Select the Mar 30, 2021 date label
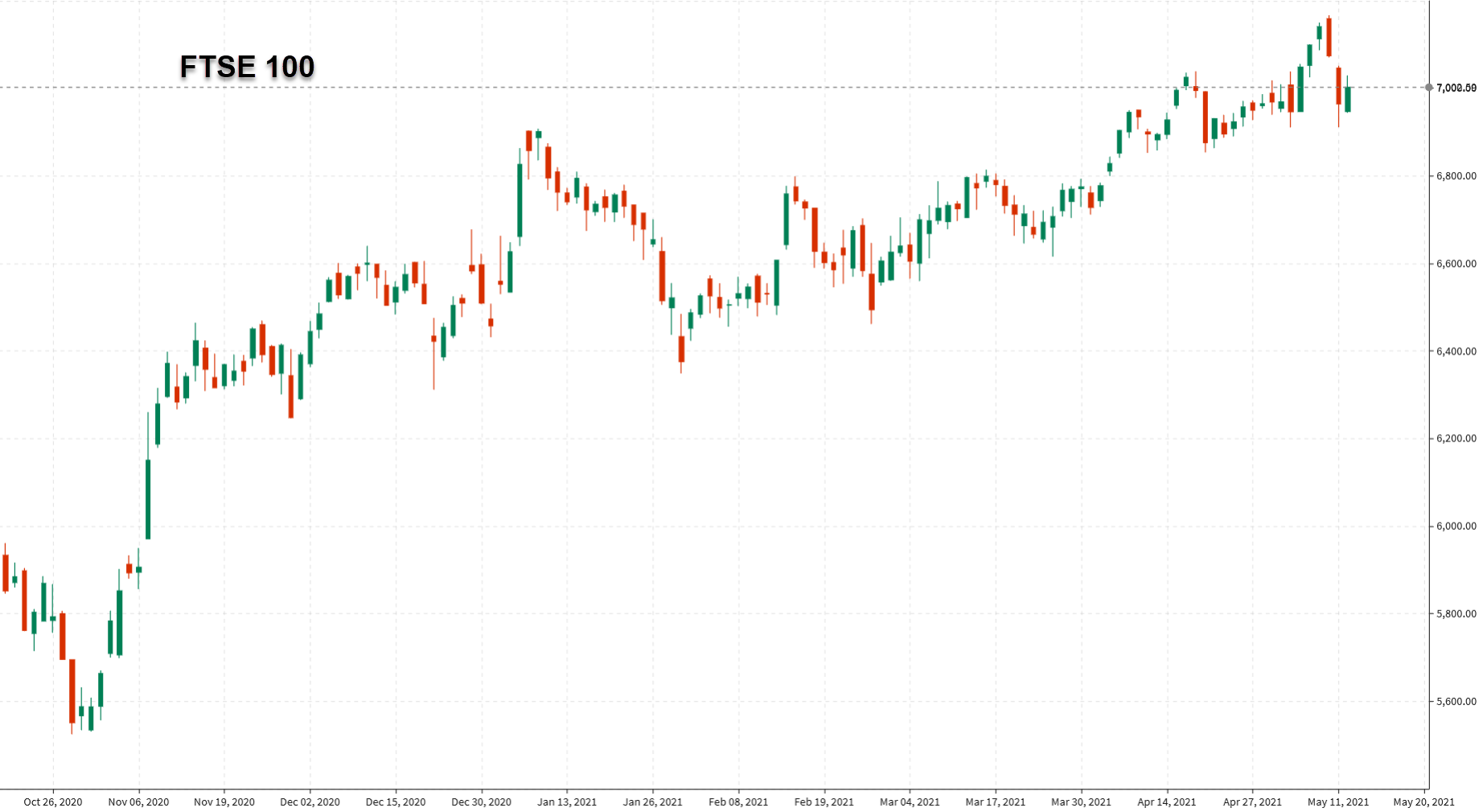 1081,802
